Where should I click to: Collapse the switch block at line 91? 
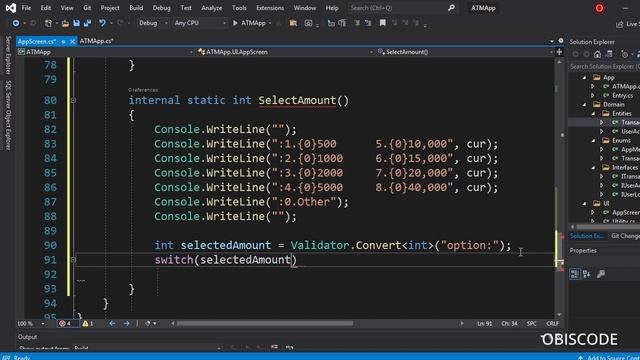(x=73, y=260)
